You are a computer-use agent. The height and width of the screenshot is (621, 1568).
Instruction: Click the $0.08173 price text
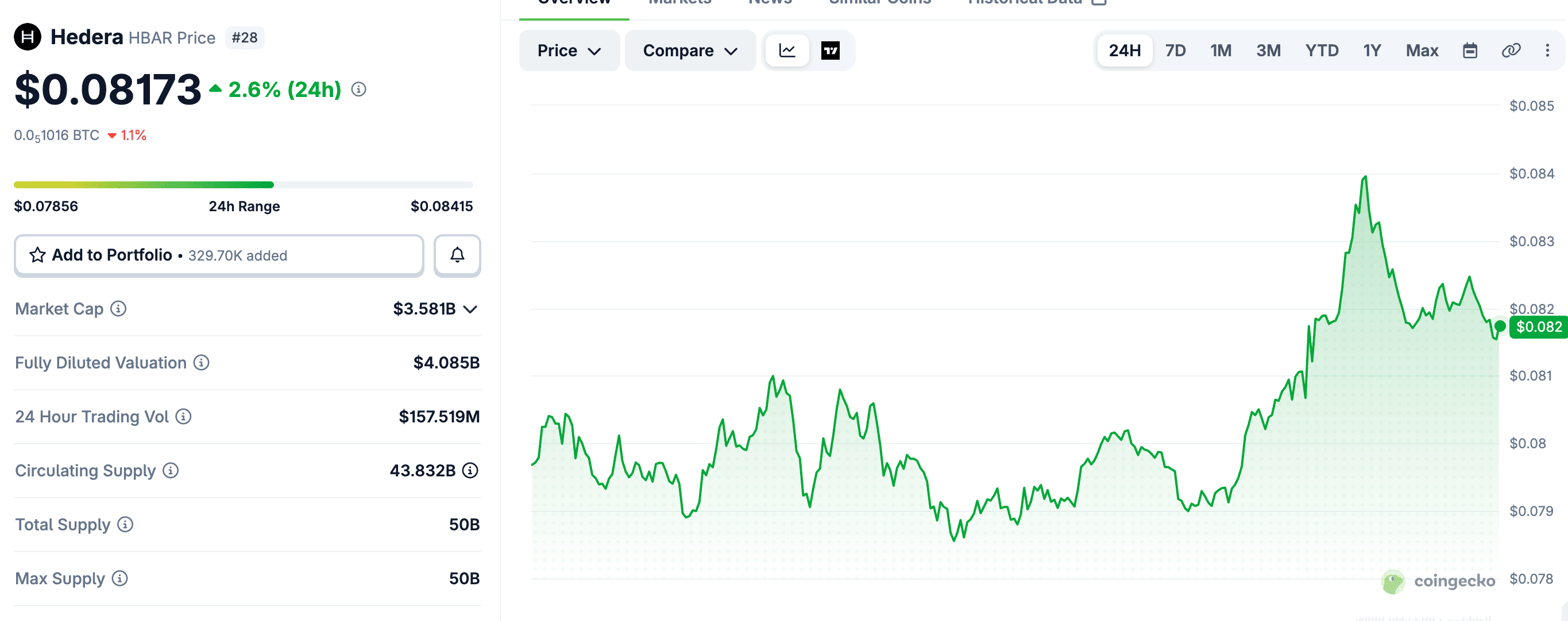click(x=108, y=90)
